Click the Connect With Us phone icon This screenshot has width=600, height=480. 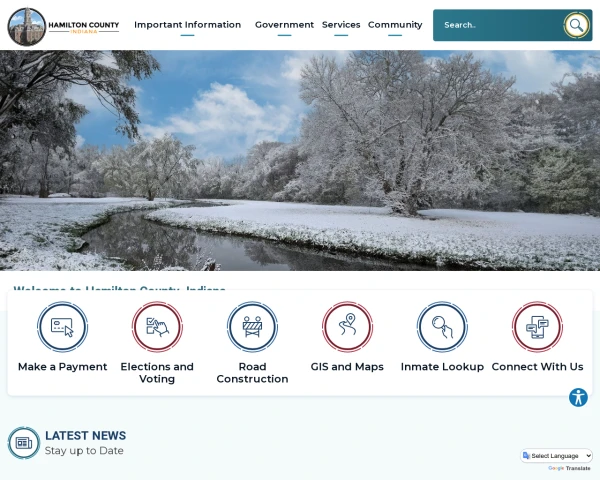537,327
